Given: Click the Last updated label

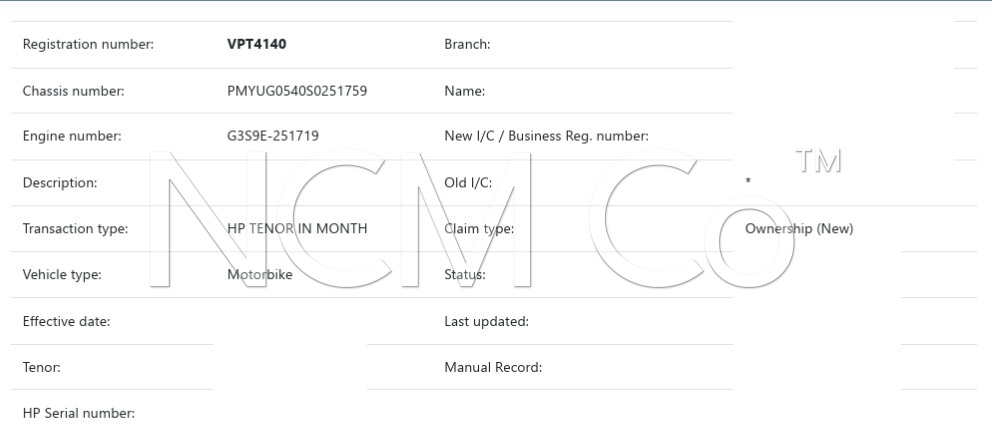Looking at the screenshot, I should click(x=486, y=321).
